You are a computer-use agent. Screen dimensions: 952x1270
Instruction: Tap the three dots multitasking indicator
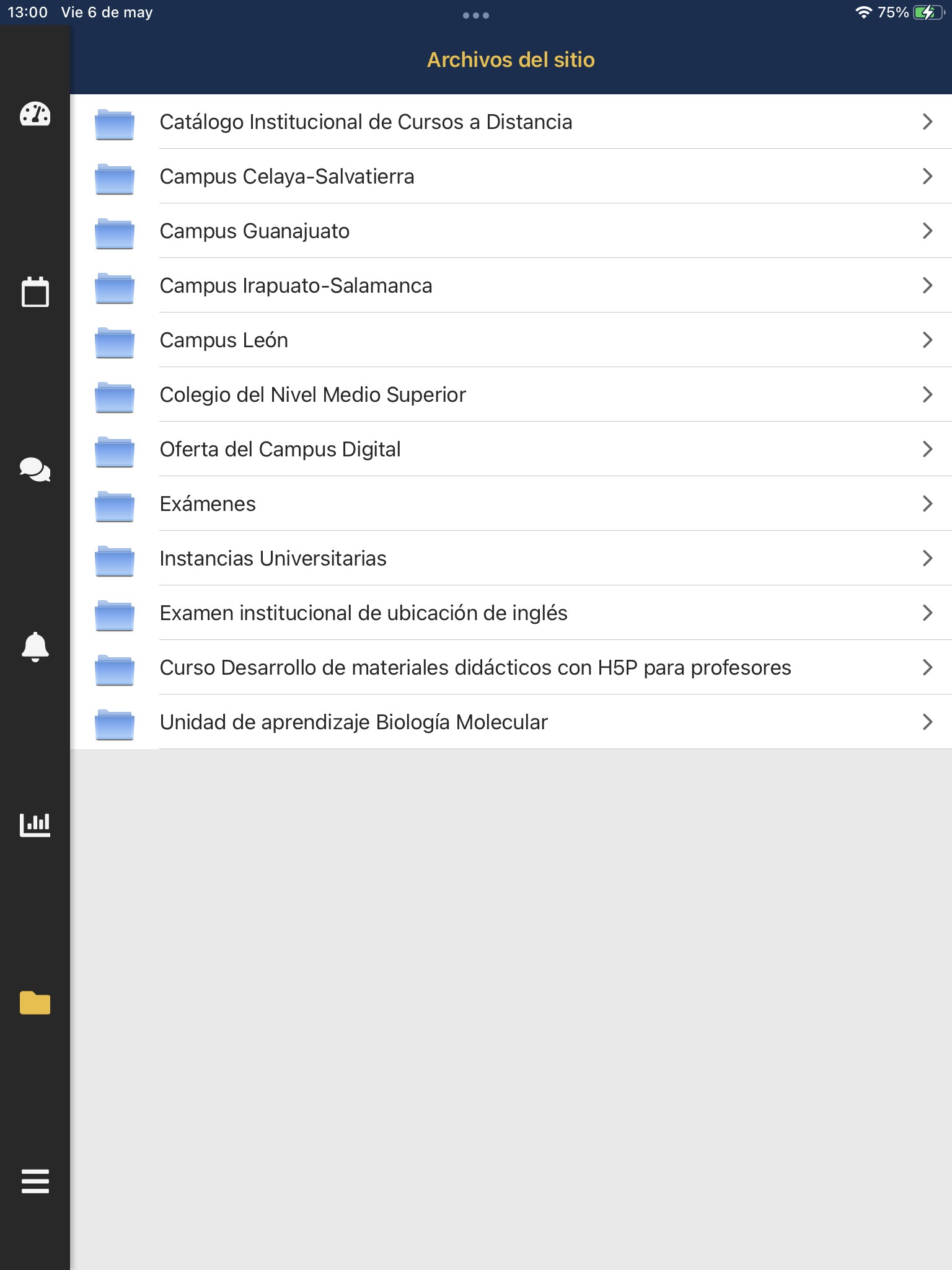[x=476, y=16]
